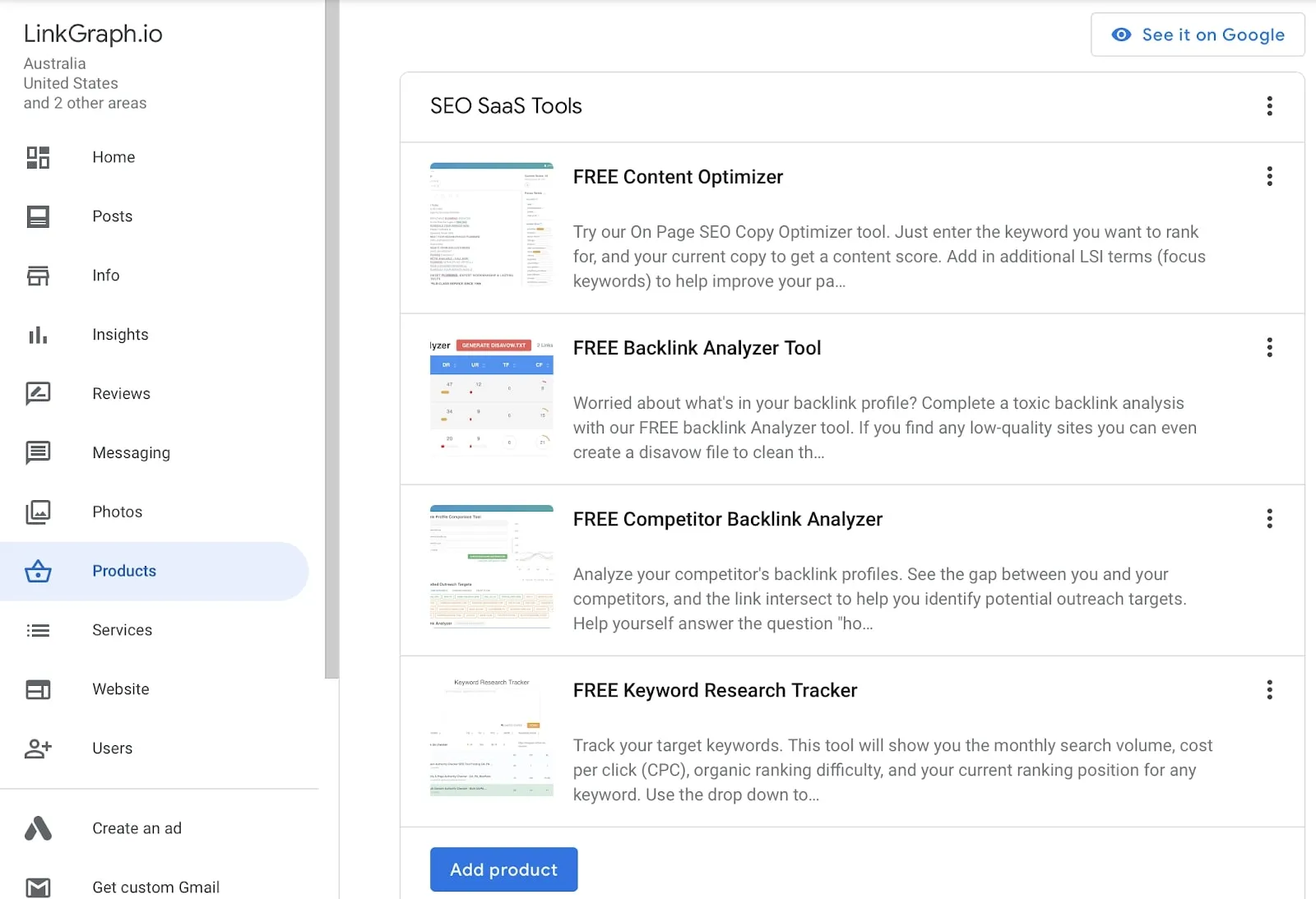Click the 'Australia' service area text
The height and width of the screenshot is (899, 1316).
tap(54, 63)
